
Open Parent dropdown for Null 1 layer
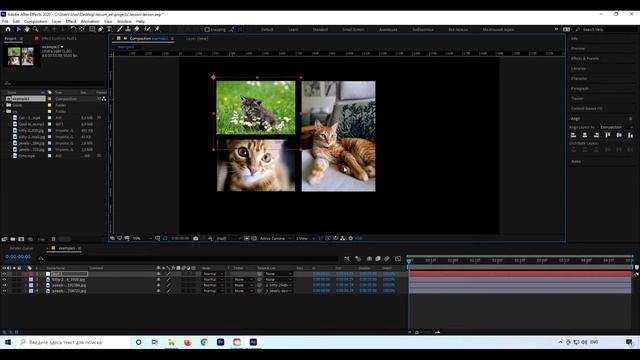[x=278, y=274]
